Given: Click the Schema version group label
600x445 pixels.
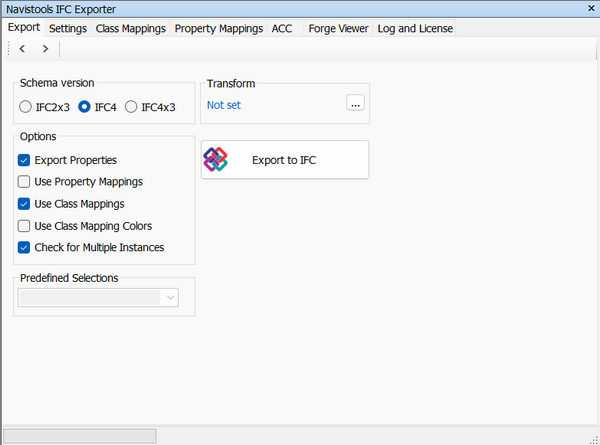Looking at the screenshot, I should tap(57, 83).
